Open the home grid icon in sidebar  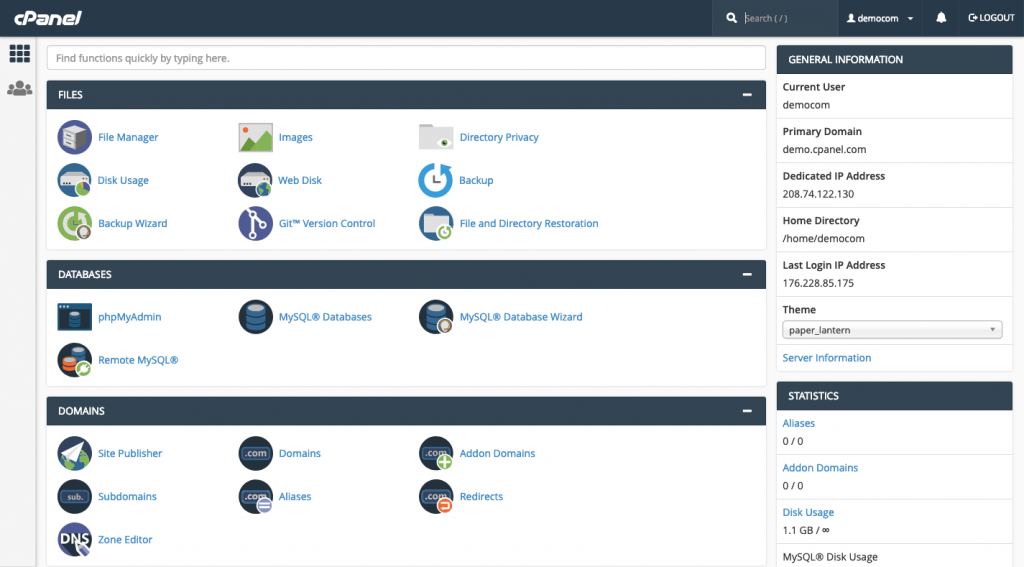(x=20, y=54)
